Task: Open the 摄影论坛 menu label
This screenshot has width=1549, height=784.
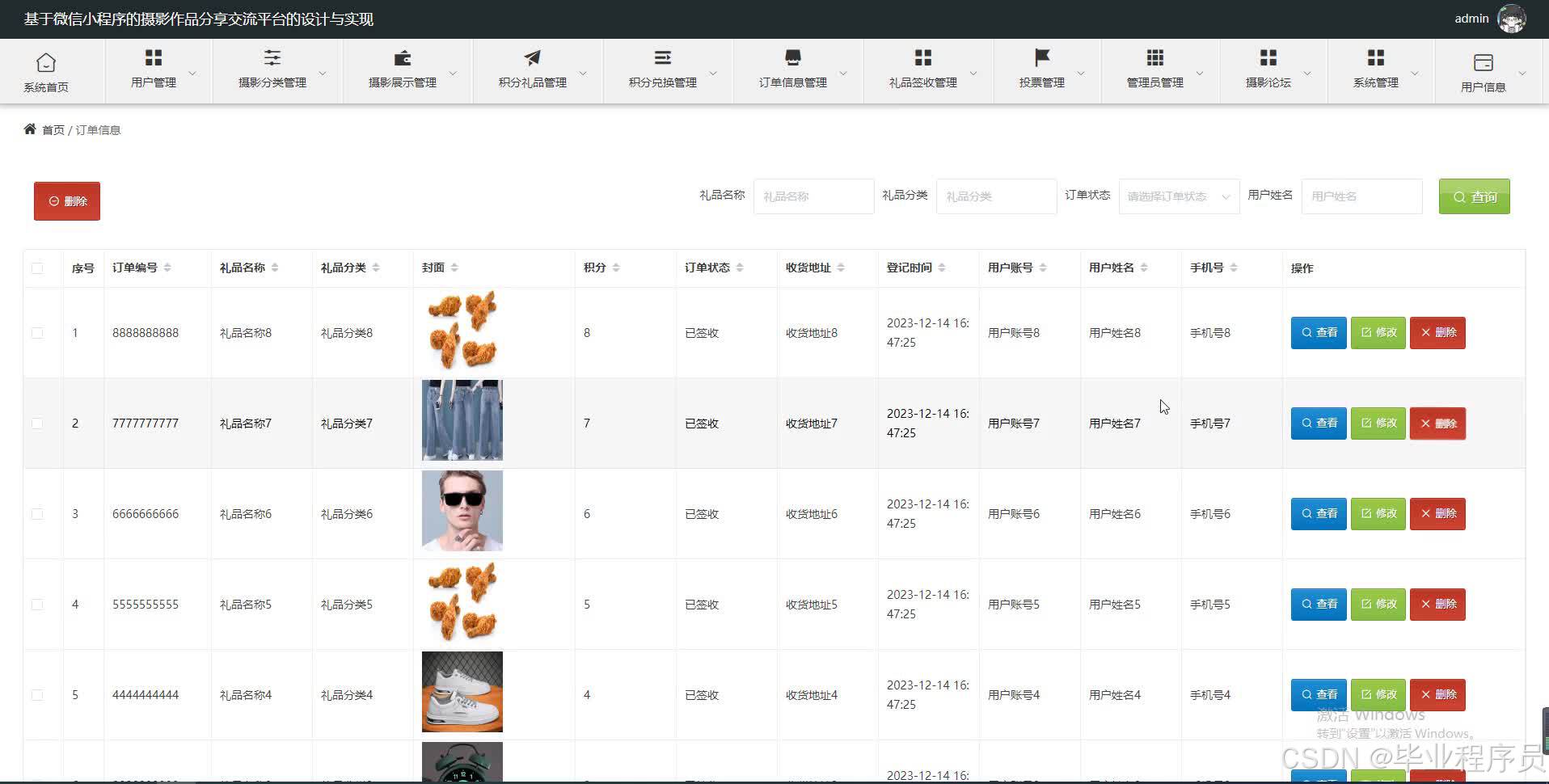Action: 1268,82
